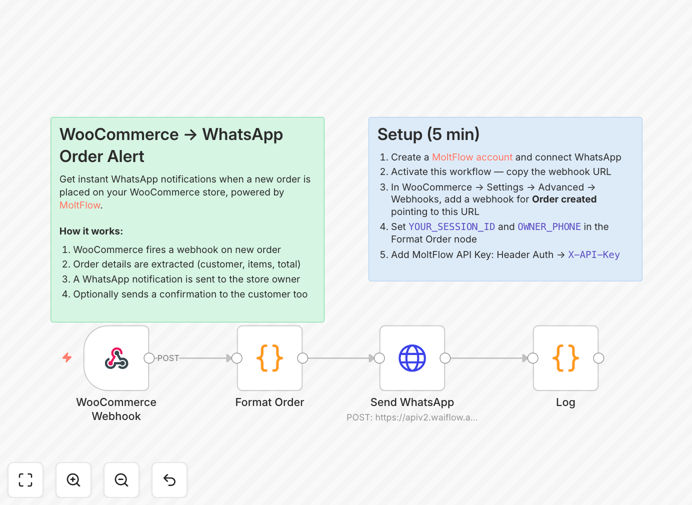692x505 pixels.
Task: Click 'Order details are extracted' list item
Action: pos(187,264)
